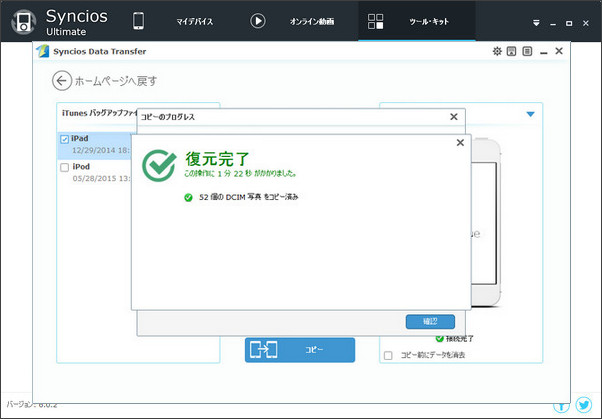Open the オンライン動画 tab
Viewport: 602px width, 419px height.
(312, 22)
